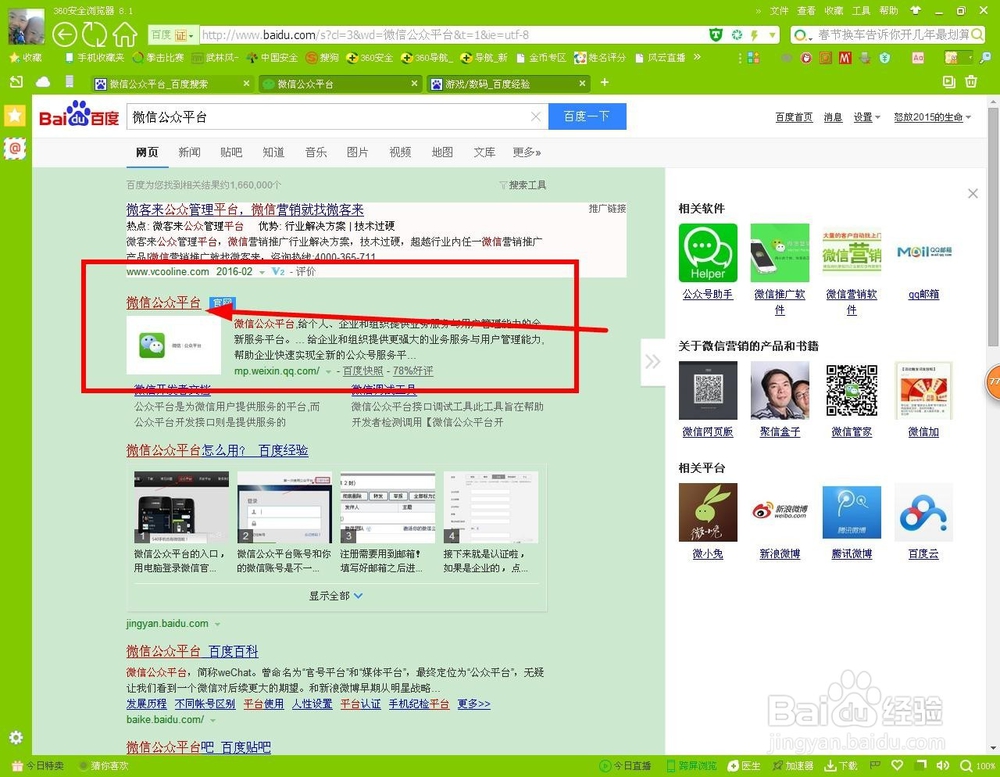Open the cloud sync icon beside the tab bar
The image size is (1000, 777).
43,82
